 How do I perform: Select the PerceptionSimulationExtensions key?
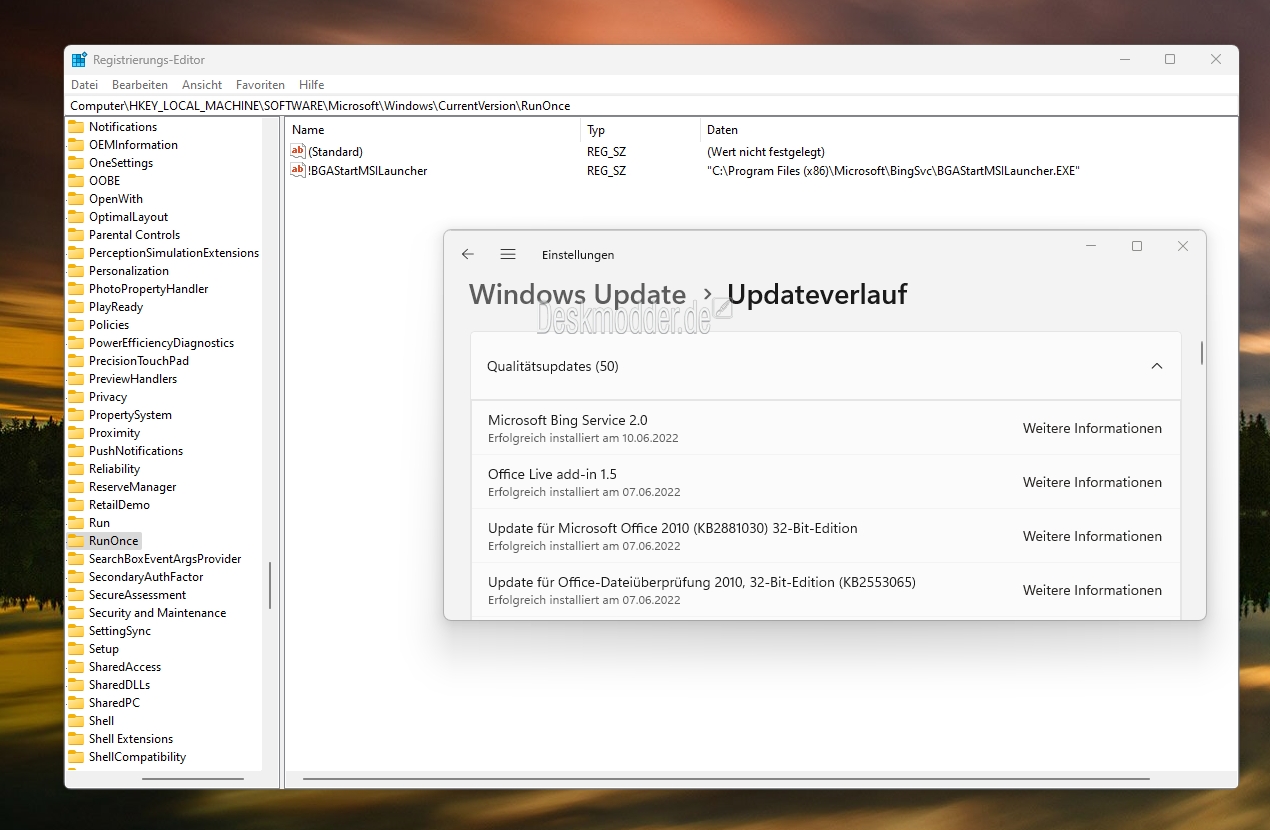click(x=174, y=253)
